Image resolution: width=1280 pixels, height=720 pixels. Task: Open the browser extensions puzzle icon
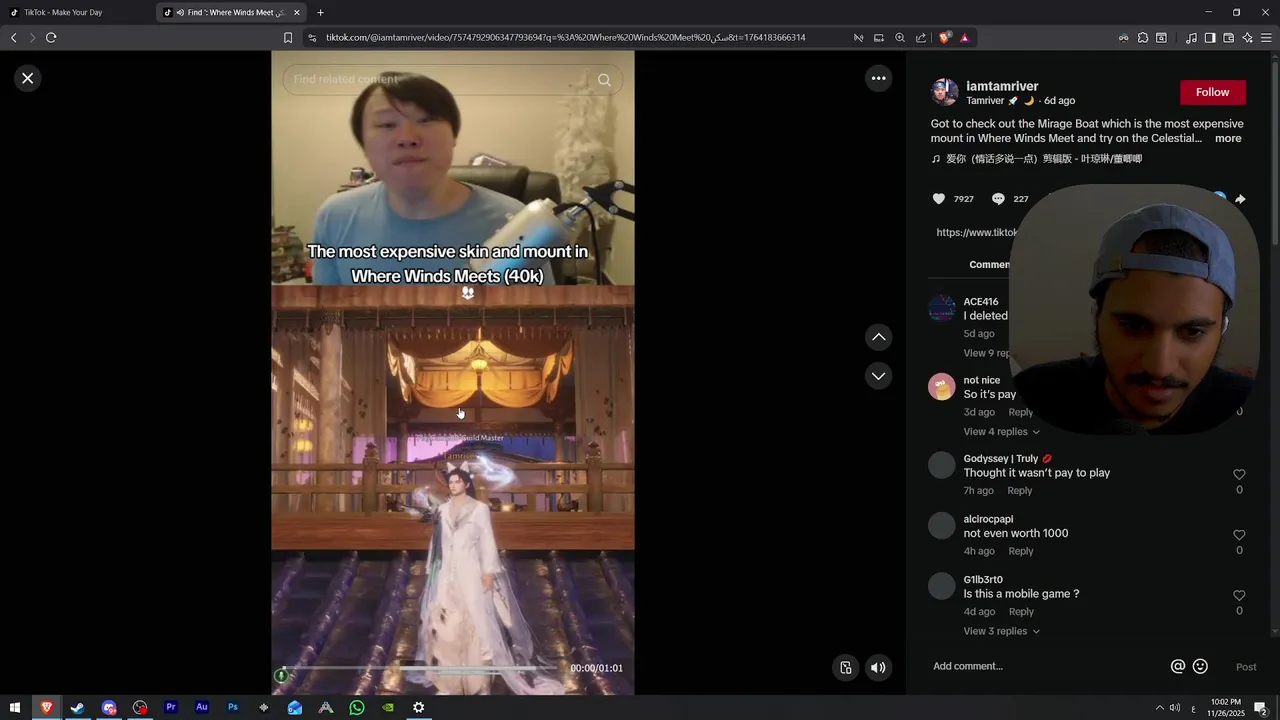[x=1143, y=37]
